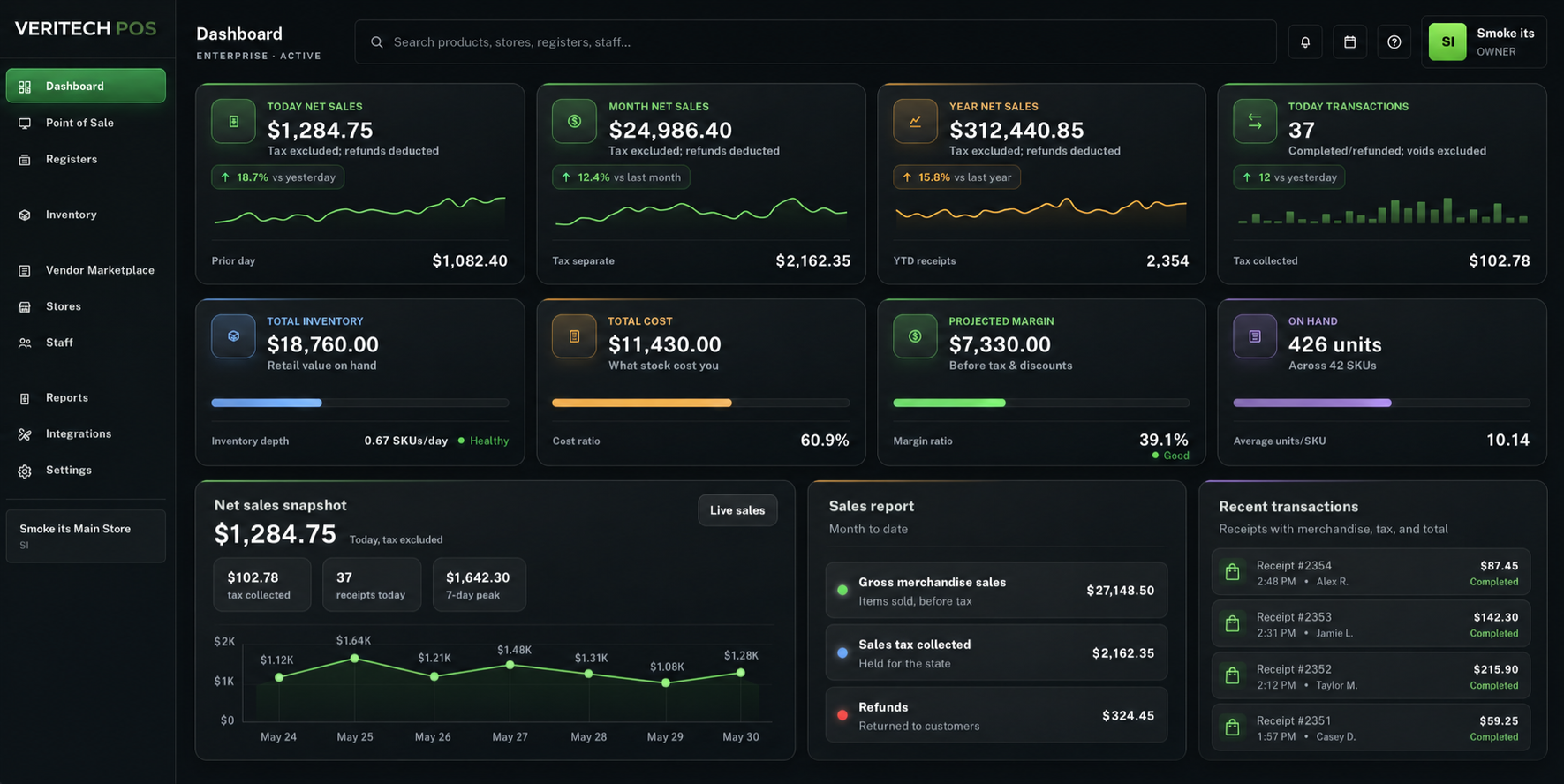Select Smoke its Main Store card
The width and height of the screenshot is (1564, 784).
coord(86,536)
